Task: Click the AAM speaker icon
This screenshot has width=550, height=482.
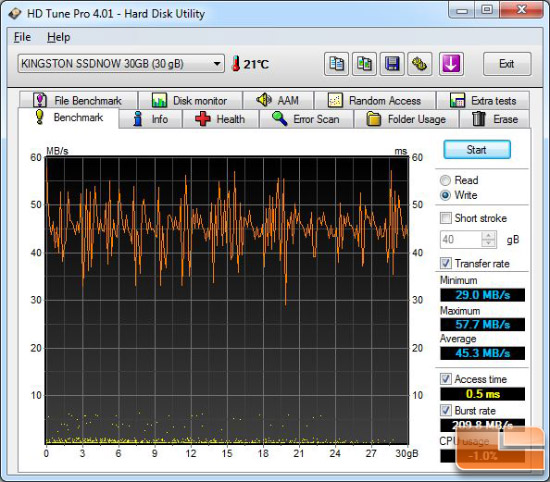Action: [264, 100]
